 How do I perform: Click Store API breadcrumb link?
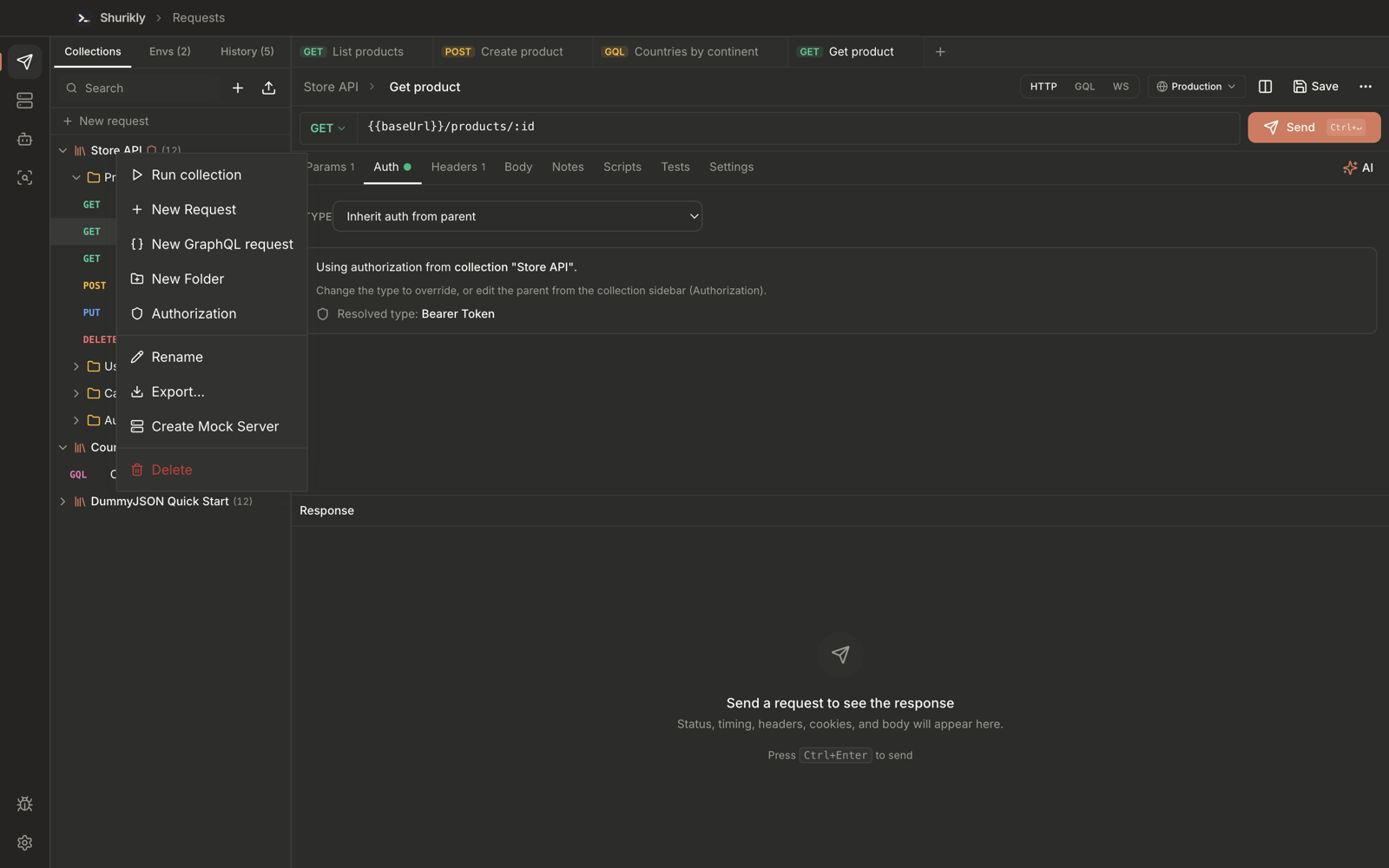tap(331, 87)
